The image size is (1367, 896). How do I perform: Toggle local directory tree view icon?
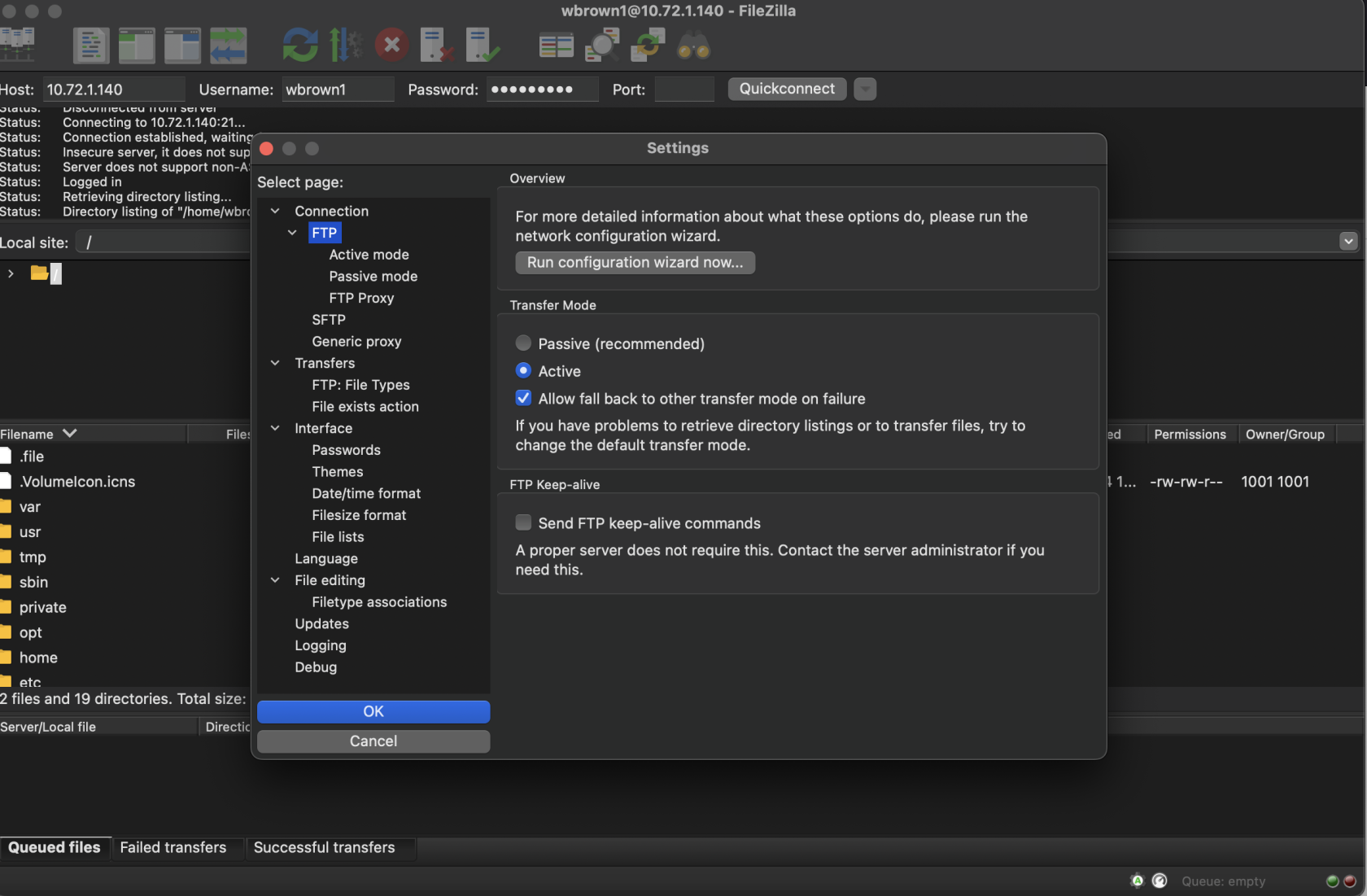137,46
